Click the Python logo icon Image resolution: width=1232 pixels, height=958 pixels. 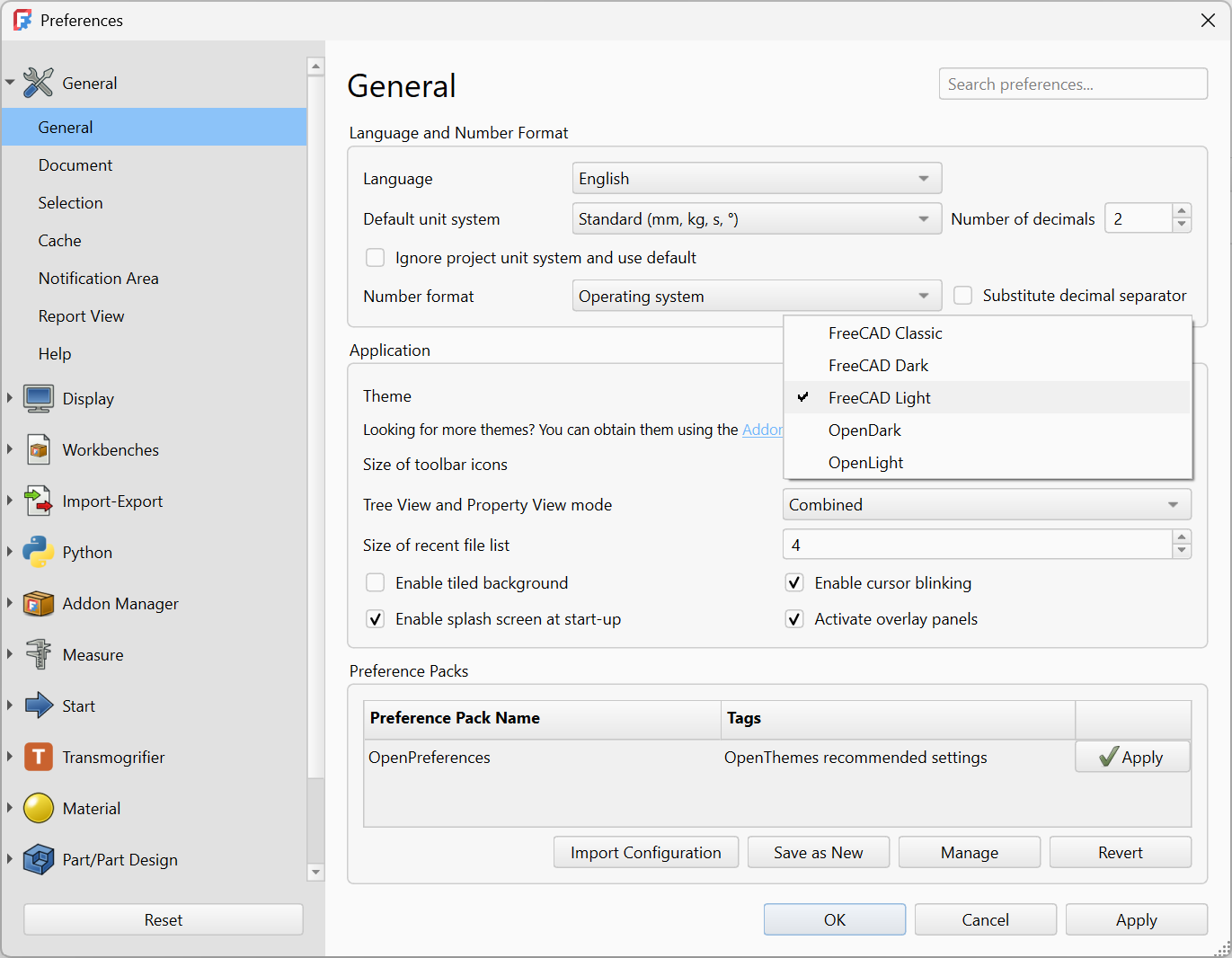39,553
